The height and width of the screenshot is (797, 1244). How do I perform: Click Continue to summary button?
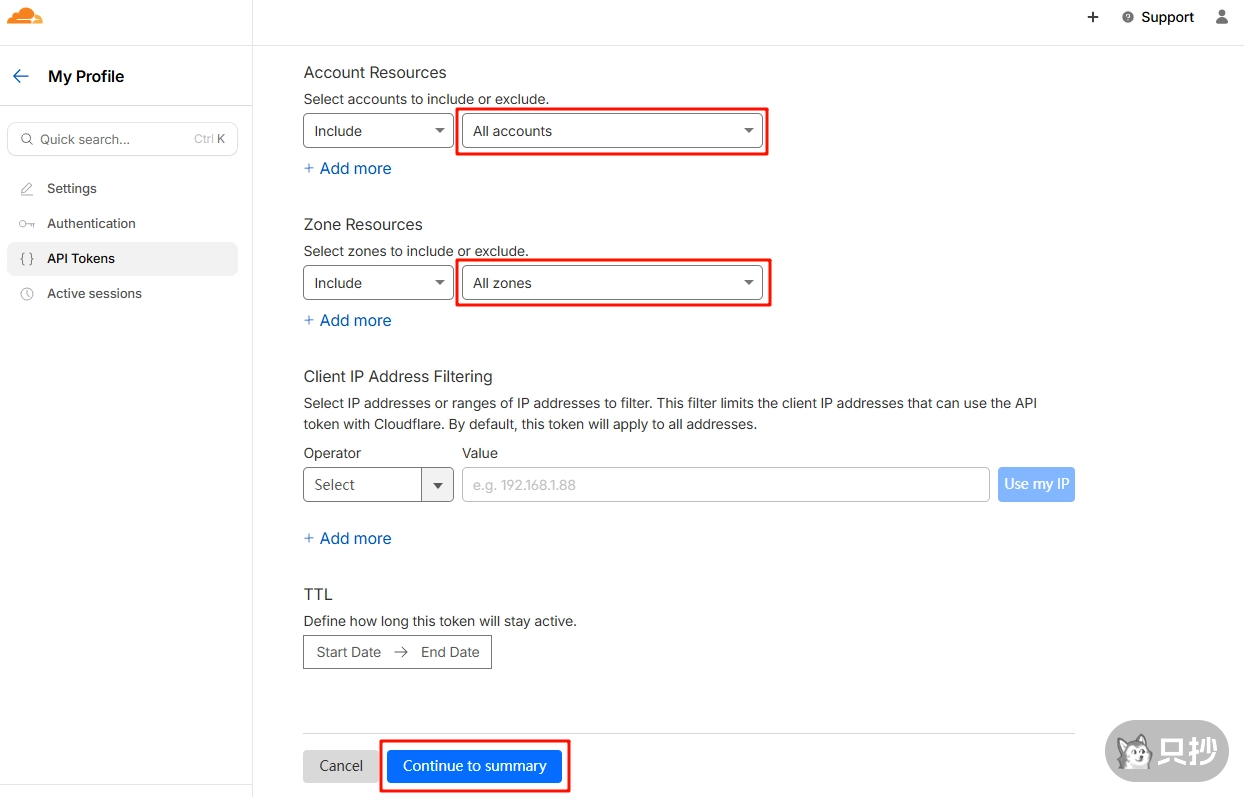tap(474, 766)
